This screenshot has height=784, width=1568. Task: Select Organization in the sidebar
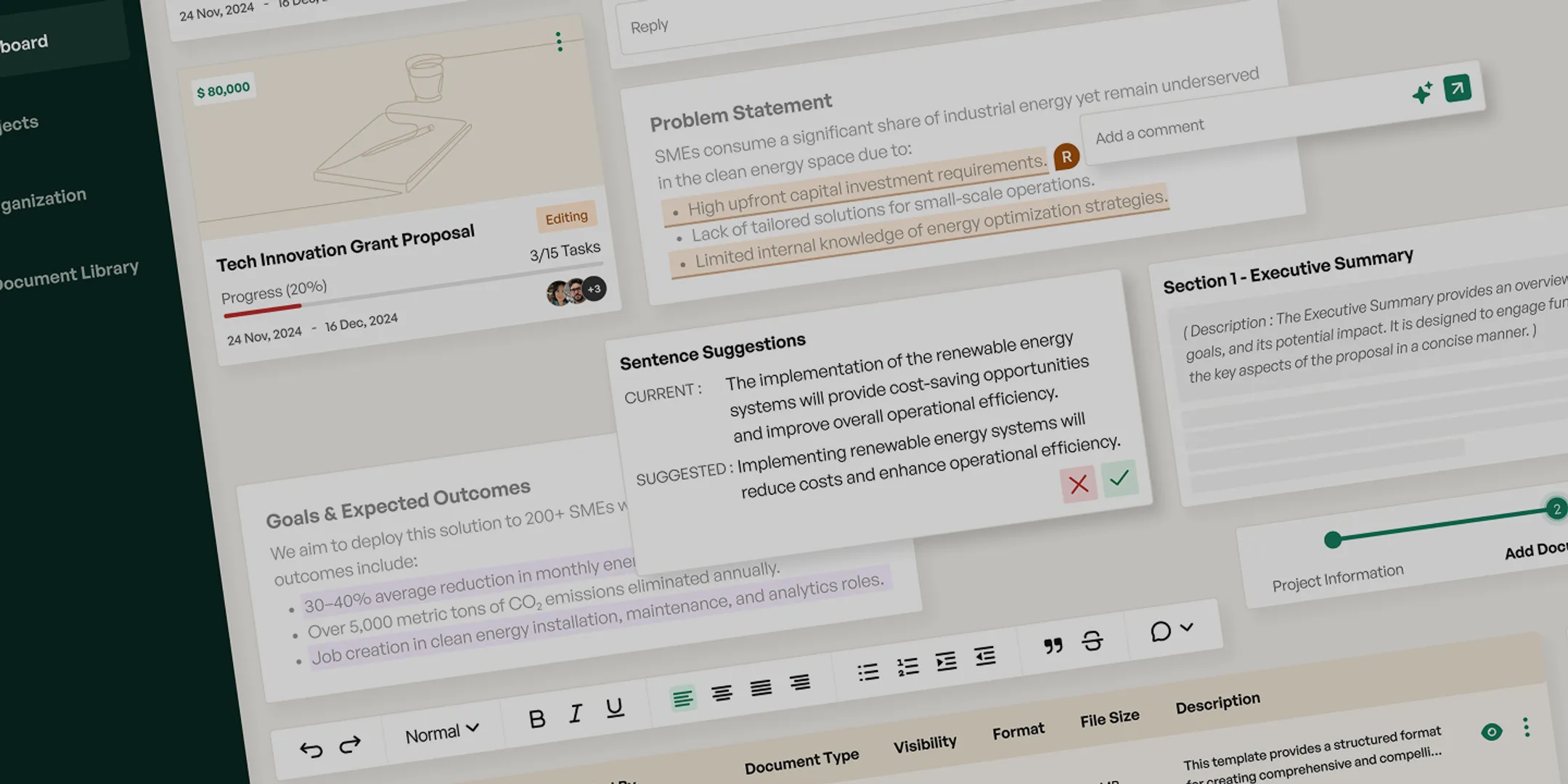[43, 199]
